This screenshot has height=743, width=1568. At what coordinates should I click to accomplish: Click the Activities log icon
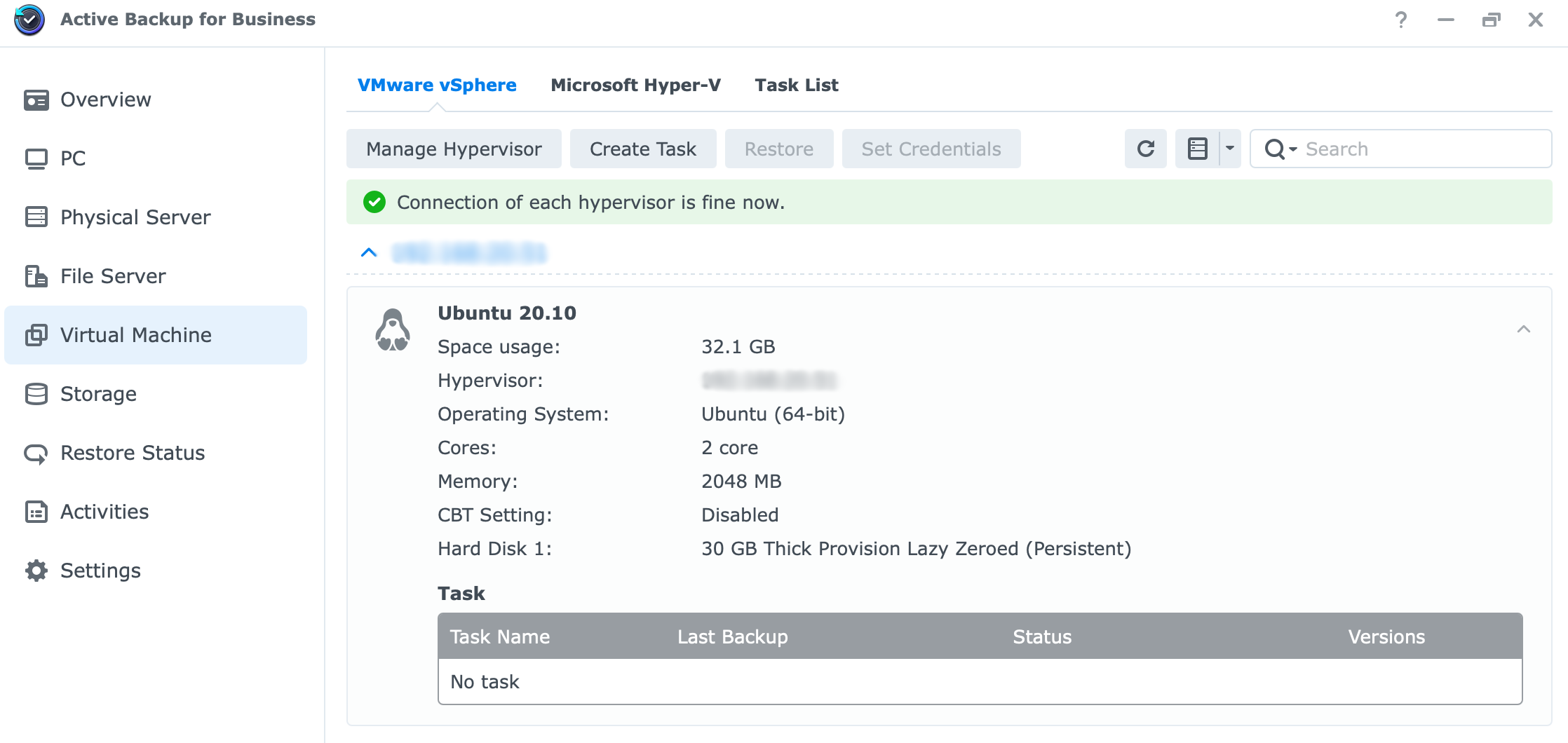36,512
